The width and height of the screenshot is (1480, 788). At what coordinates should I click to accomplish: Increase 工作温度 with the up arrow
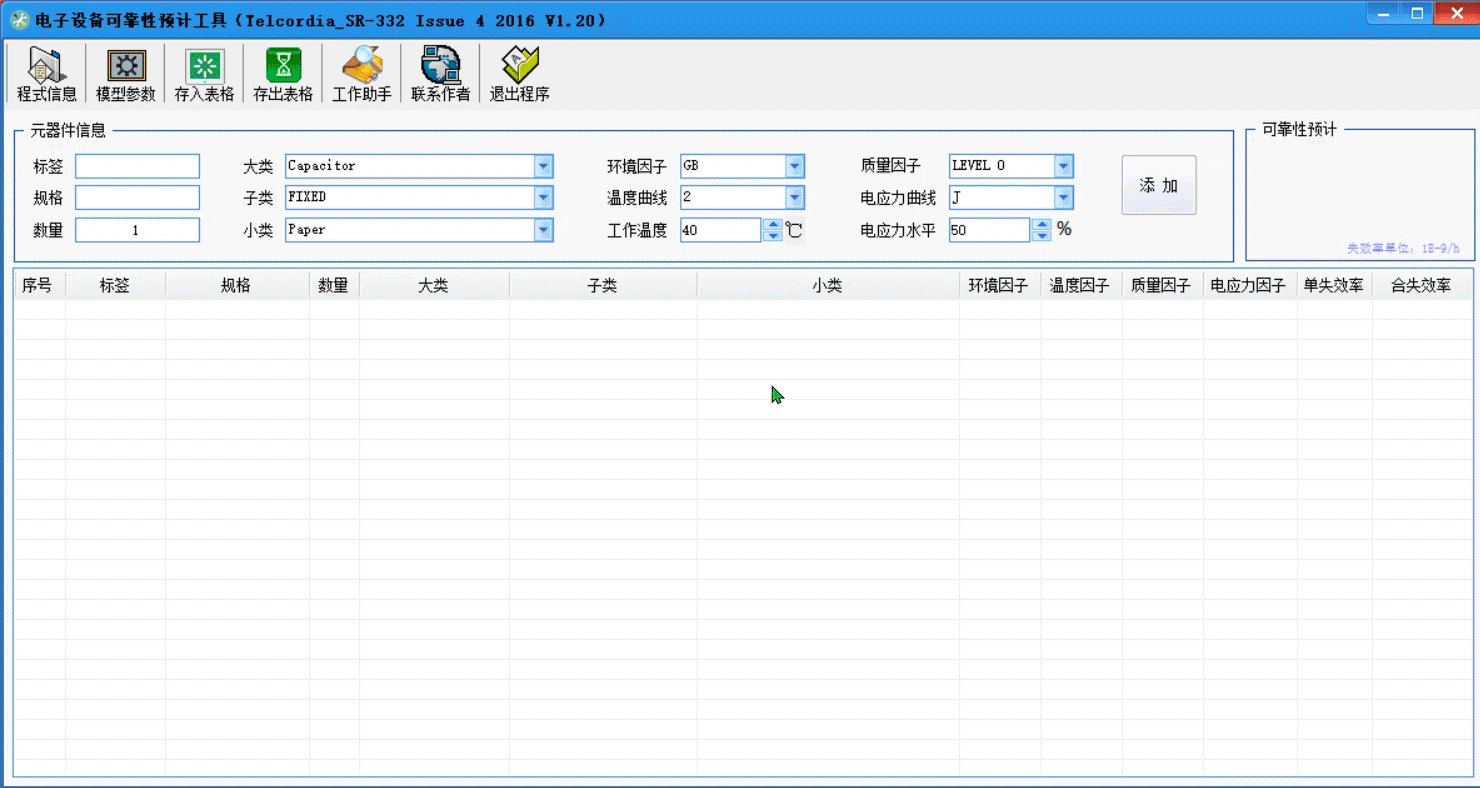click(772, 225)
